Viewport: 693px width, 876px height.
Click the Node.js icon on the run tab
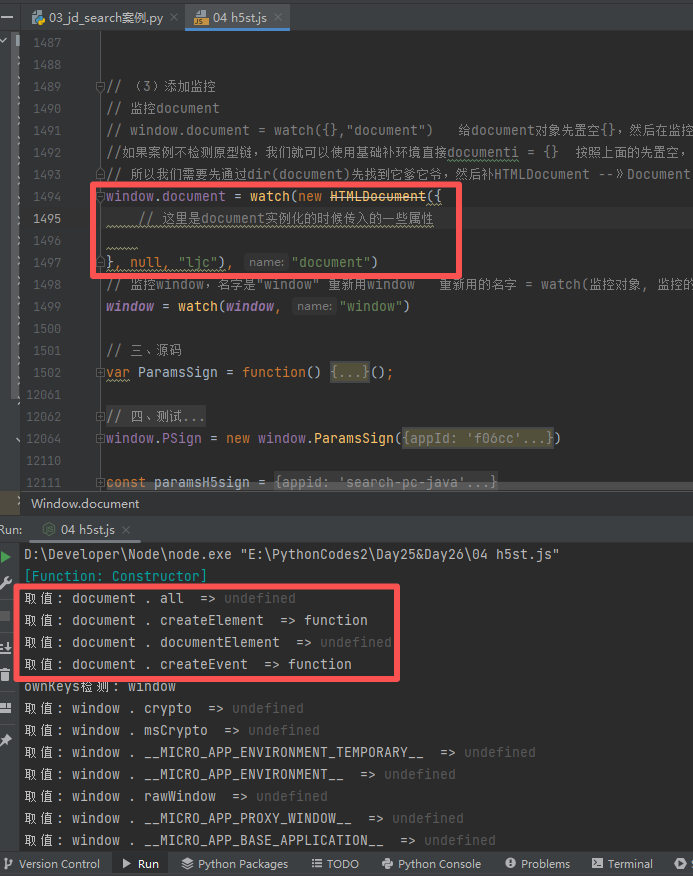[x=49, y=529]
